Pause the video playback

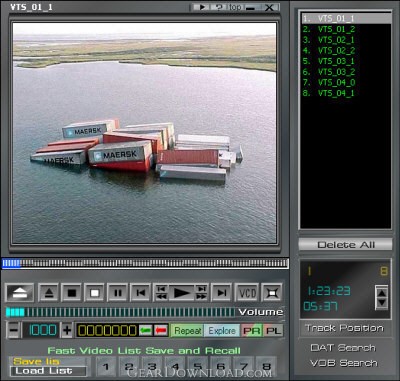[118, 293]
